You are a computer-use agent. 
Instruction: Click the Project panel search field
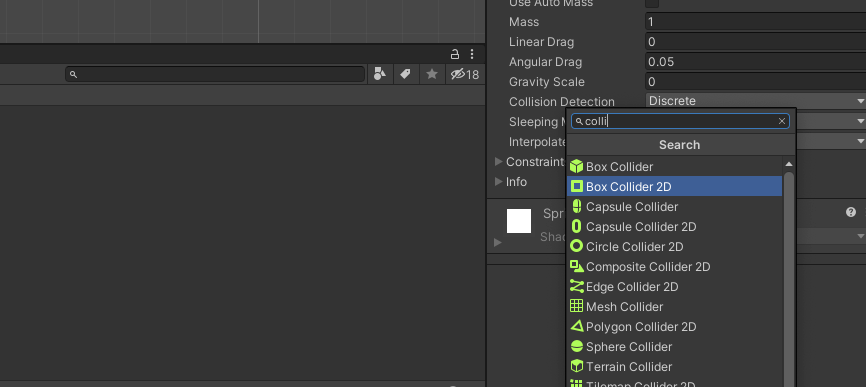click(x=215, y=74)
